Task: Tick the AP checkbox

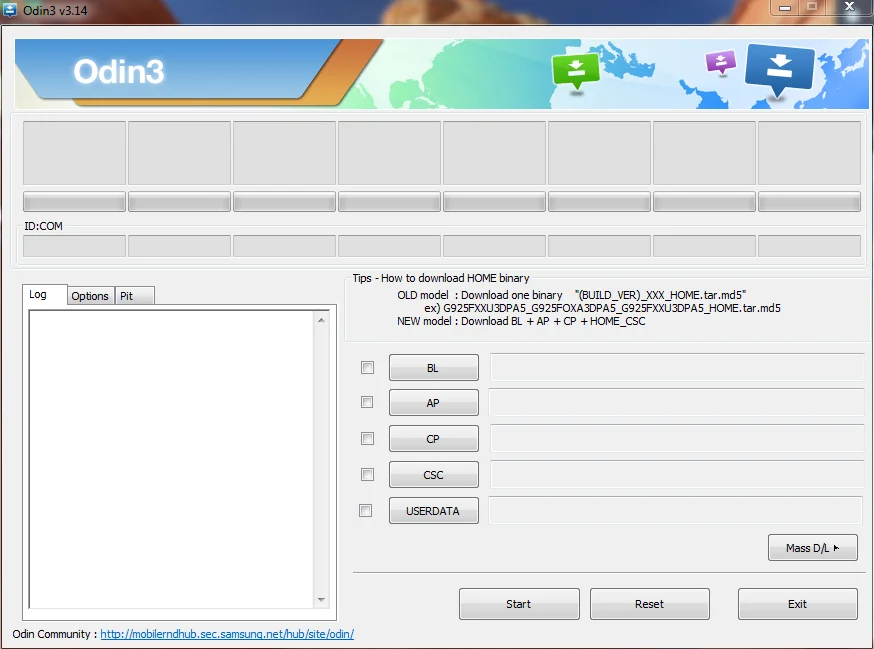Action: [x=367, y=402]
